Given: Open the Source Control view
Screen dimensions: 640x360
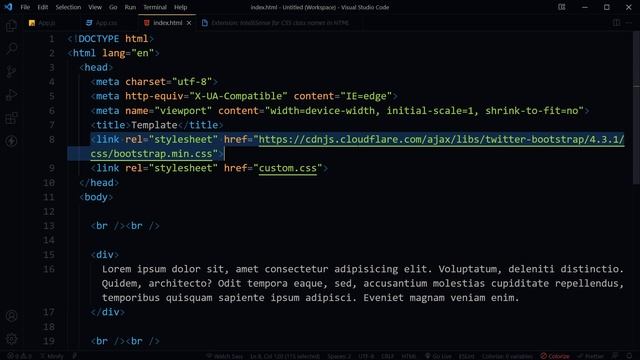Looking at the screenshot, I should click(x=11, y=72).
